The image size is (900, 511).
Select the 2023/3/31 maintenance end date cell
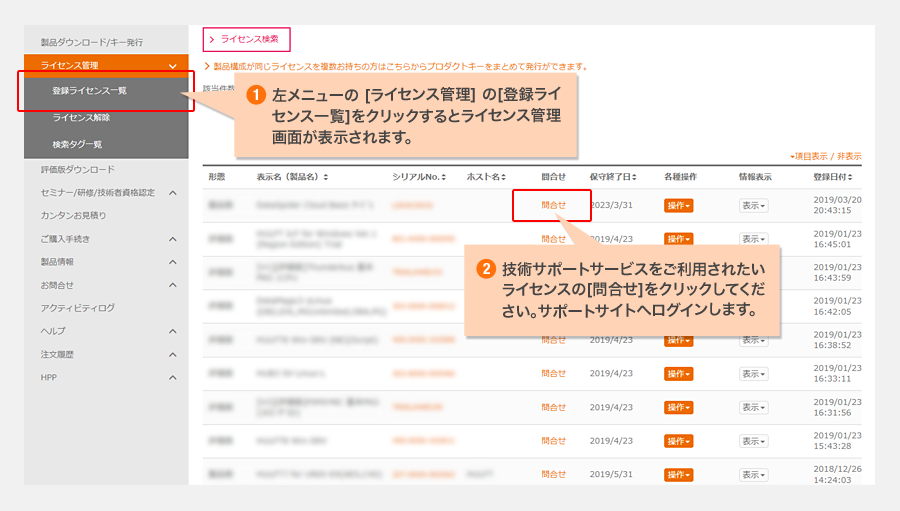(612, 205)
